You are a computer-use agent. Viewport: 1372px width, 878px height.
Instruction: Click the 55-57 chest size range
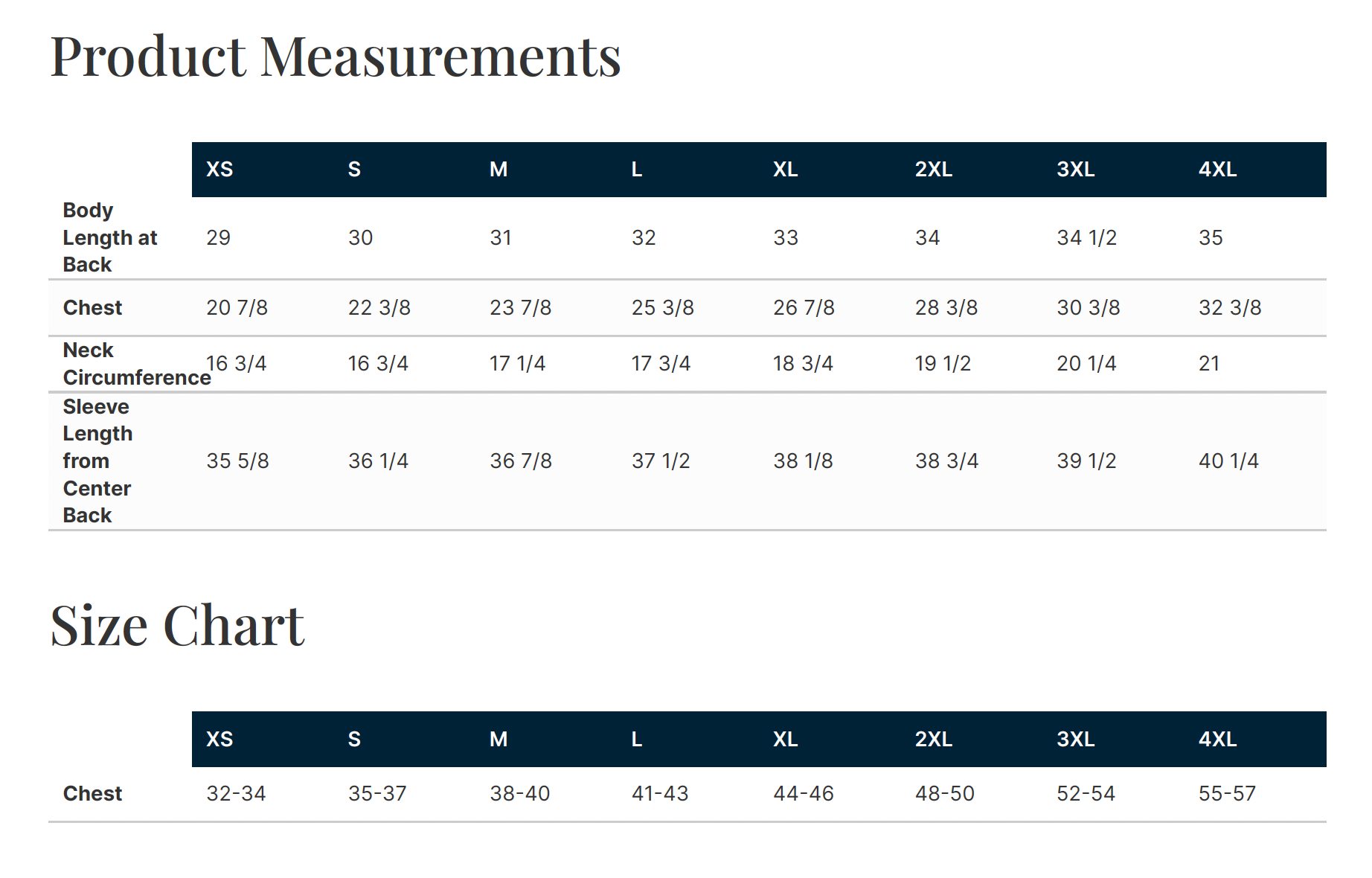[x=1227, y=794]
